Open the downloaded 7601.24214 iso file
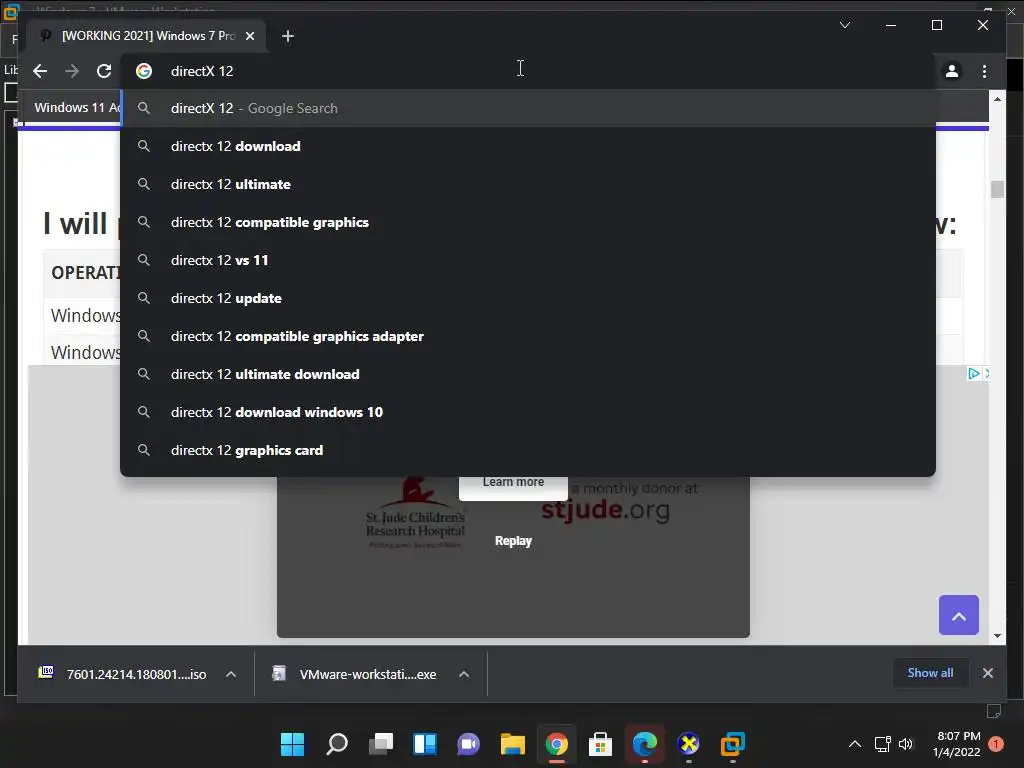 tap(124, 674)
